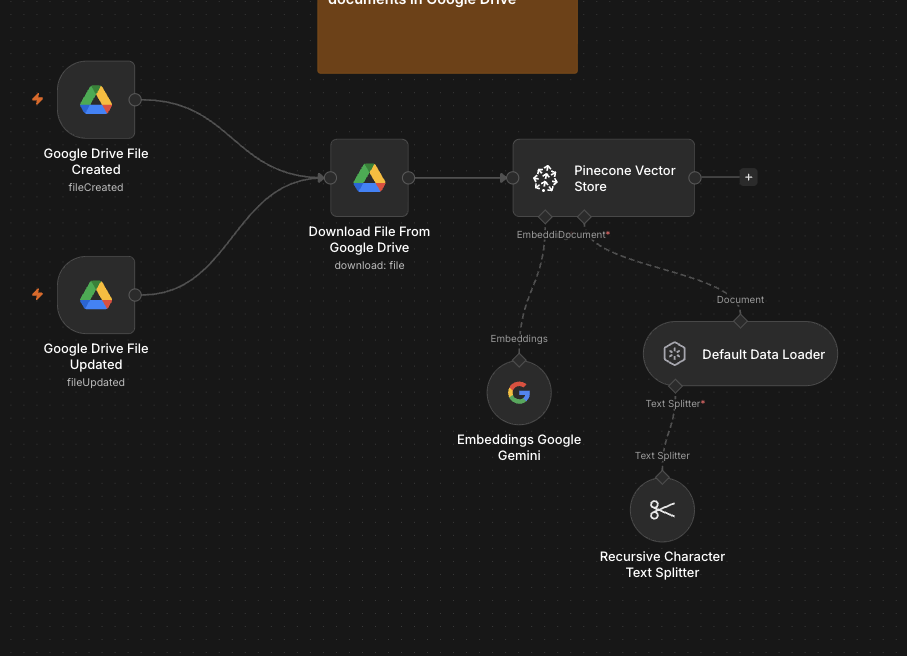Click the 'Document' label above Default Data Loader
This screenshot has width=907, height=656.
tap(740, 300)
